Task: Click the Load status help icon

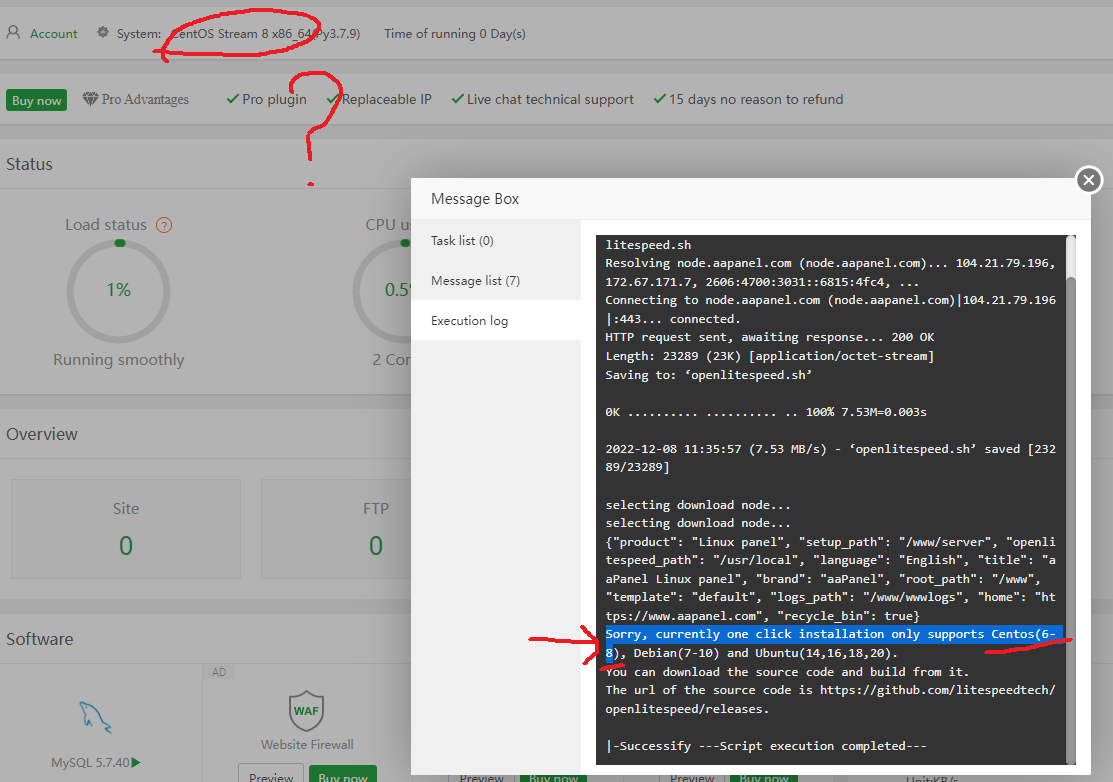Action: coord(164,225)
